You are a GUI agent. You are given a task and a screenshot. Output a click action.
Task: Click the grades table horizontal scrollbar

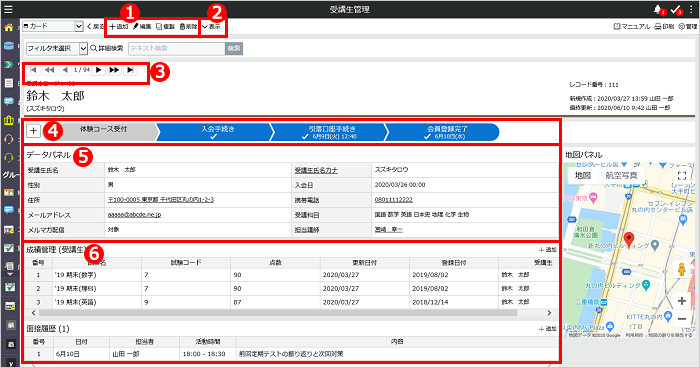click(x=279, y=313)
